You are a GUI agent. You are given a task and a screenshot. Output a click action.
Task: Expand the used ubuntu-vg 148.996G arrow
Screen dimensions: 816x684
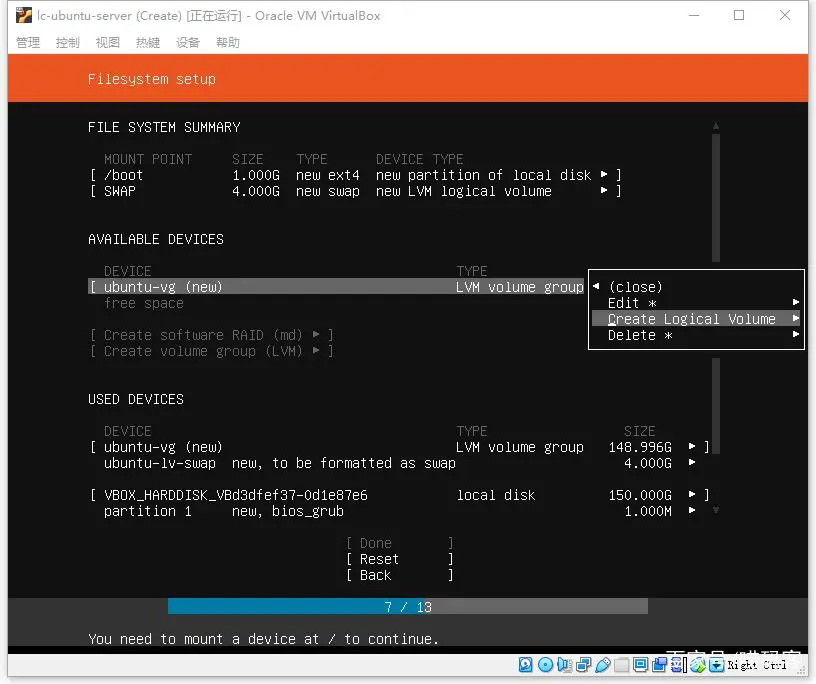coord(692,446)
